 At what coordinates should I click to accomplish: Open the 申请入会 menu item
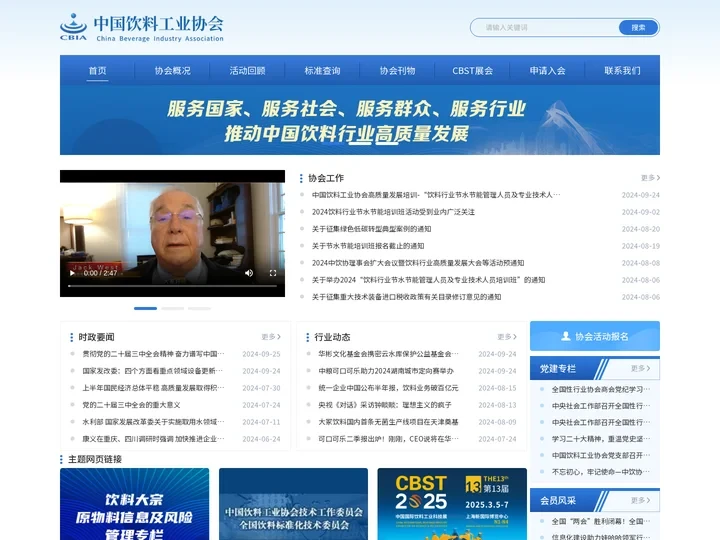547,71
